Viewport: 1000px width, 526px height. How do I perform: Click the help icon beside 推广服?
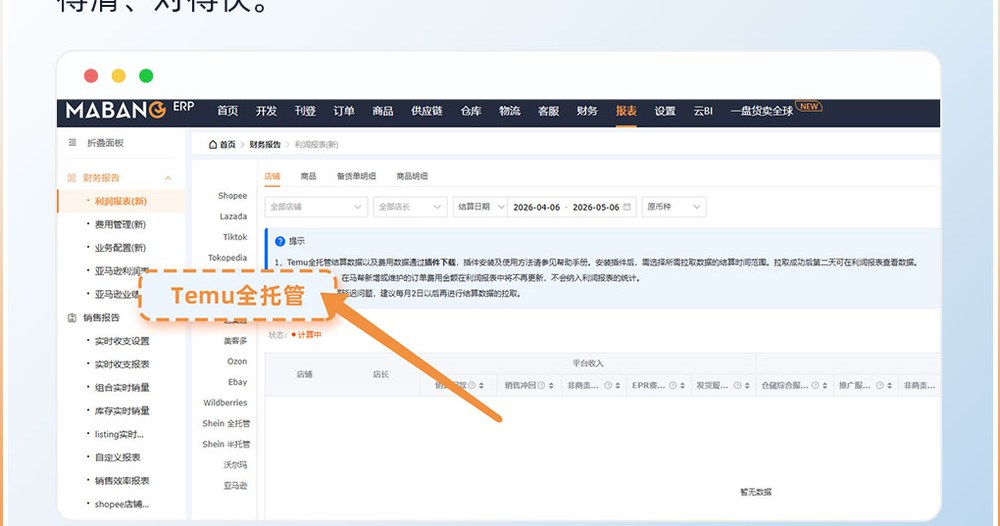879,386
